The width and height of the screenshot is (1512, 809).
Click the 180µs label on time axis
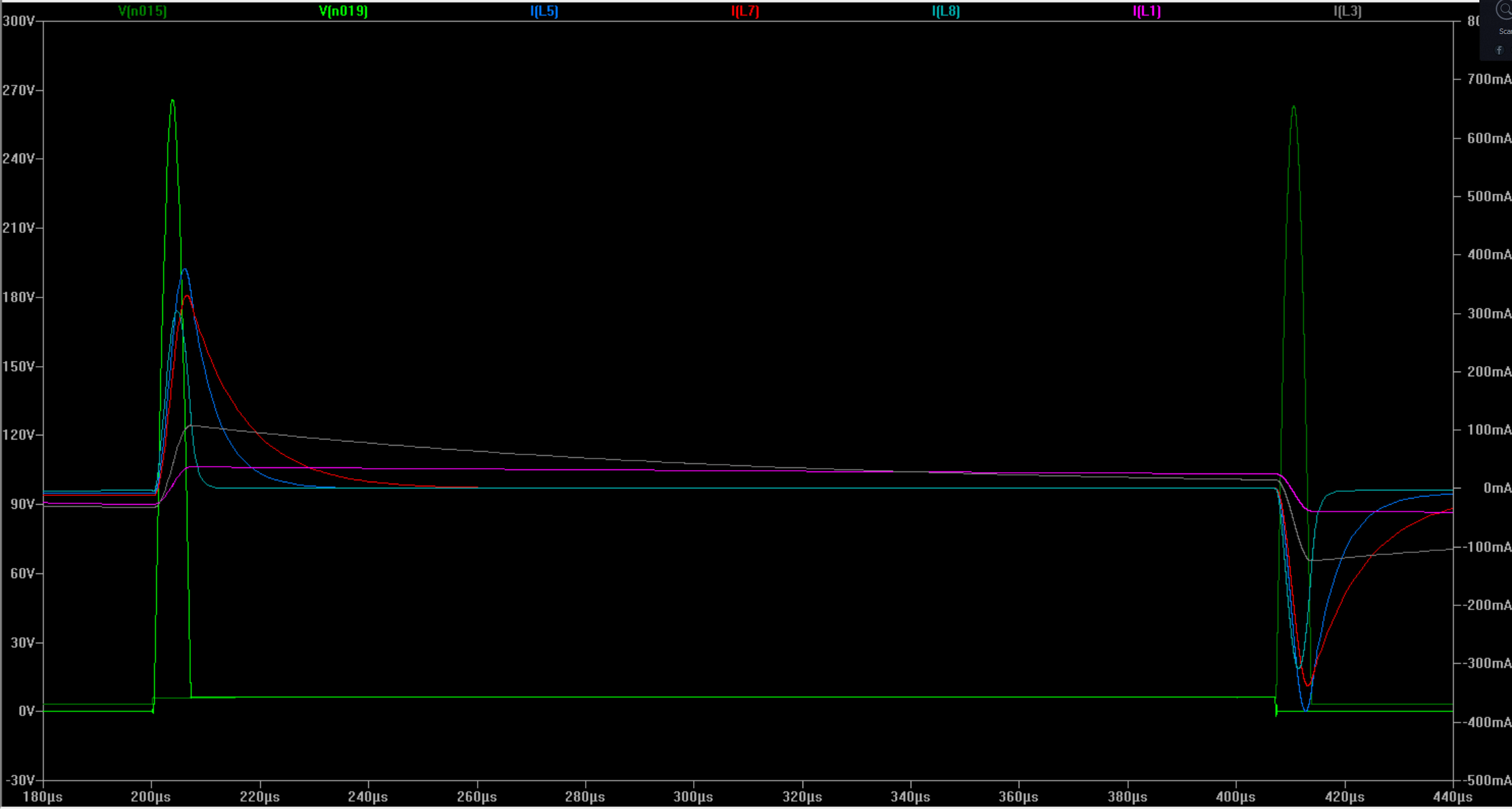coord(43,796)
